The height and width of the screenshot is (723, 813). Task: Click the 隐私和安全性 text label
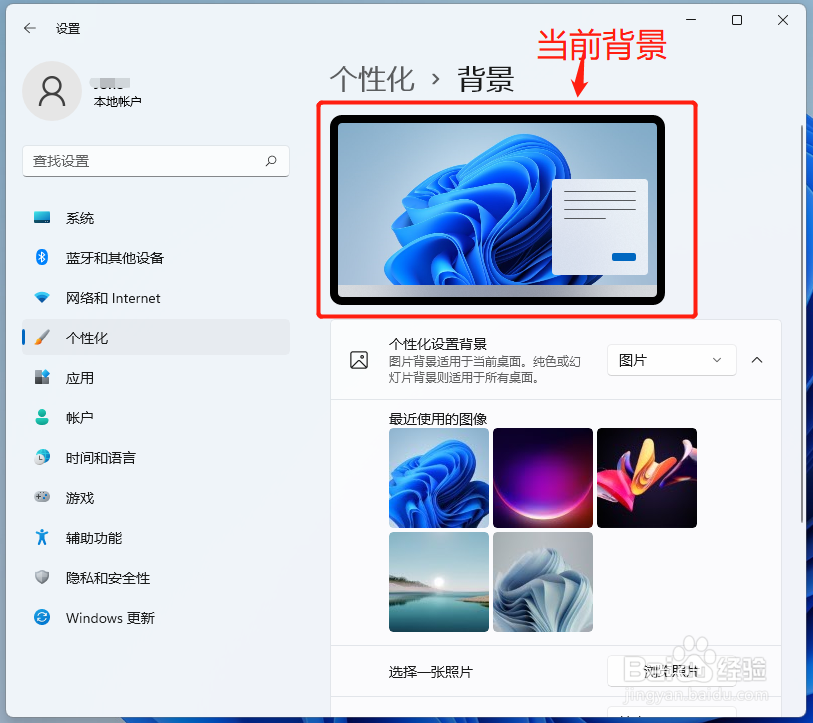[108, 578]
